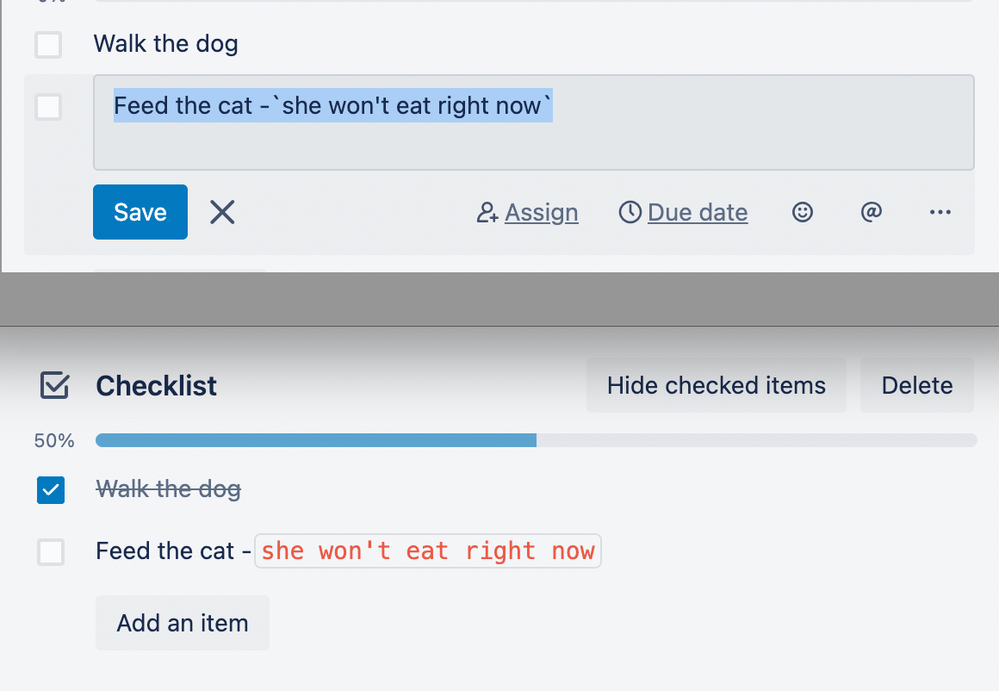
Task: Click the @ mention icon
Action: pyautogui.click(x=871, y=211)
